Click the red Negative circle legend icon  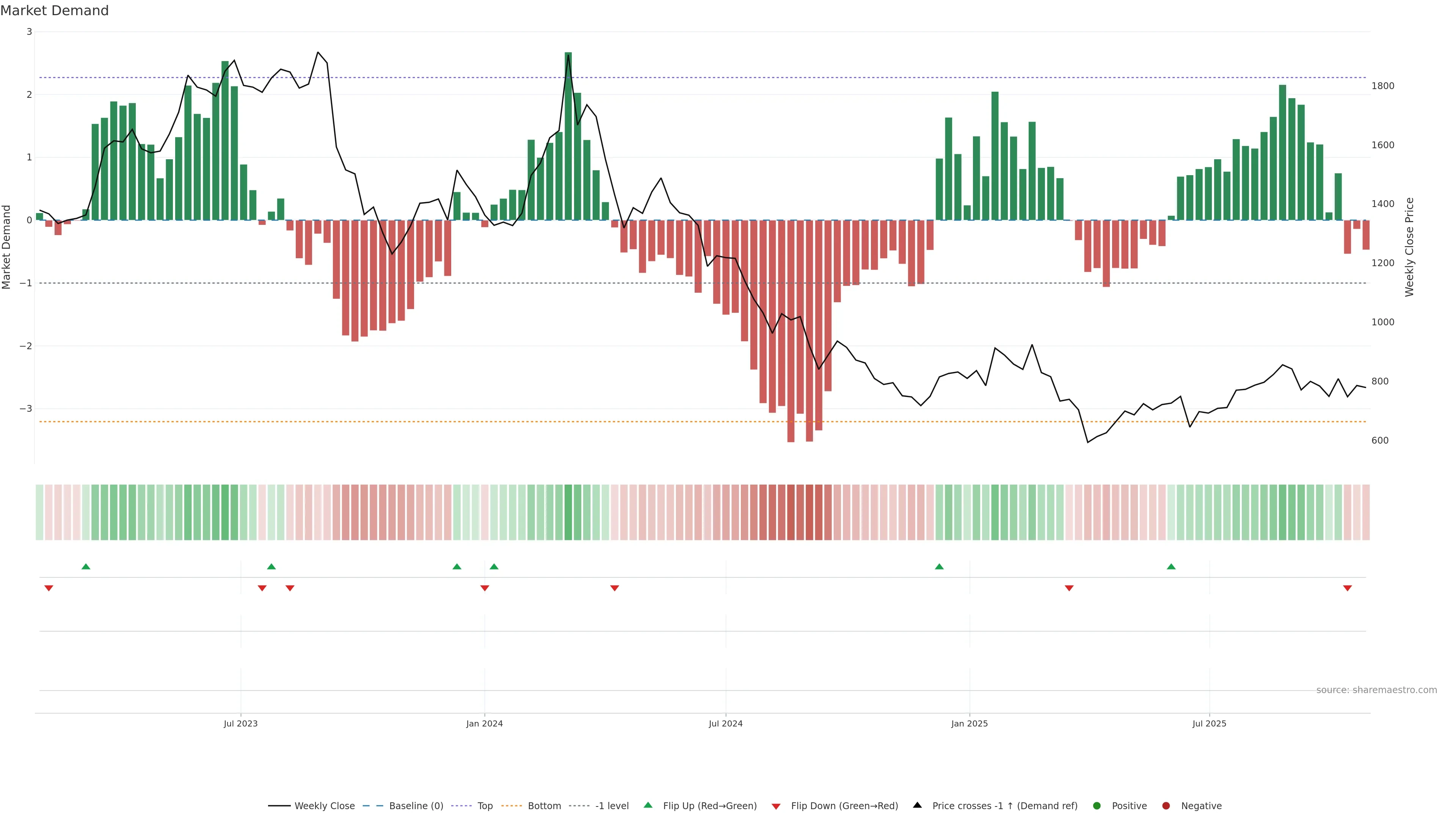pyautogui.click(x=1166, y=805)
